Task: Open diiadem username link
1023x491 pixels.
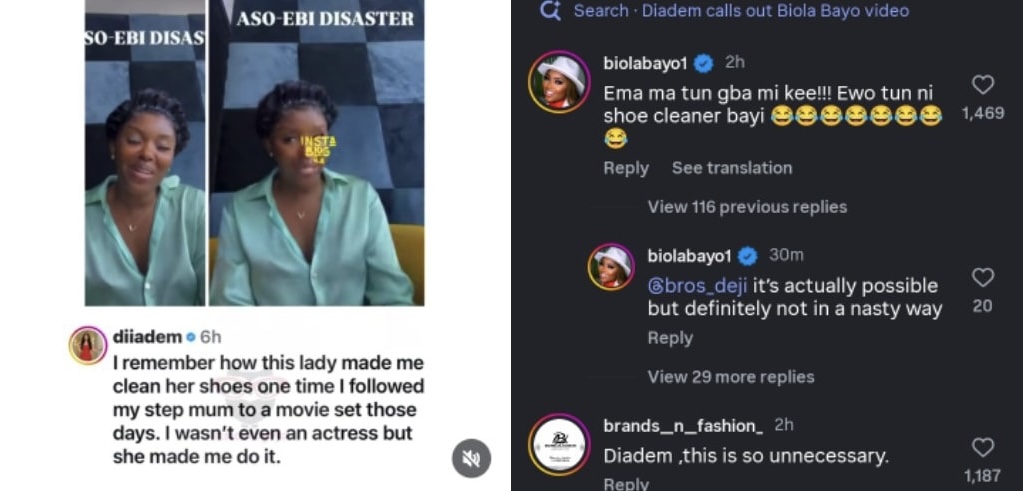Action: tap(147, 336)
